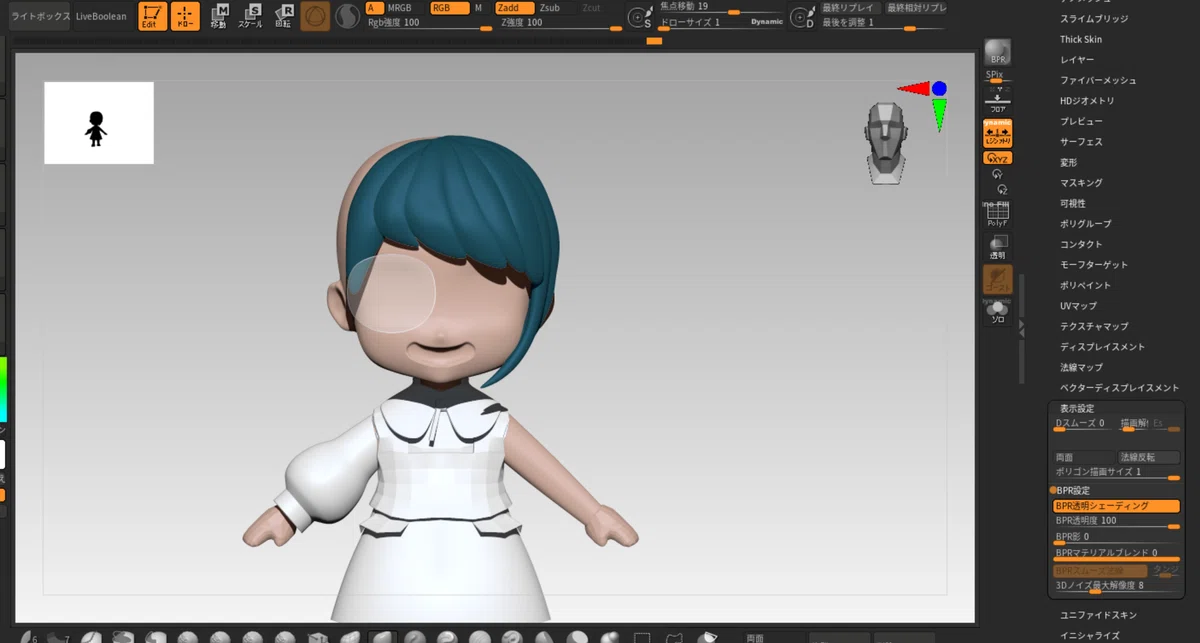This screenshot has width=1200, height=643.
Task: Toggle Dynamic draw size
Action: click(767, 22)
